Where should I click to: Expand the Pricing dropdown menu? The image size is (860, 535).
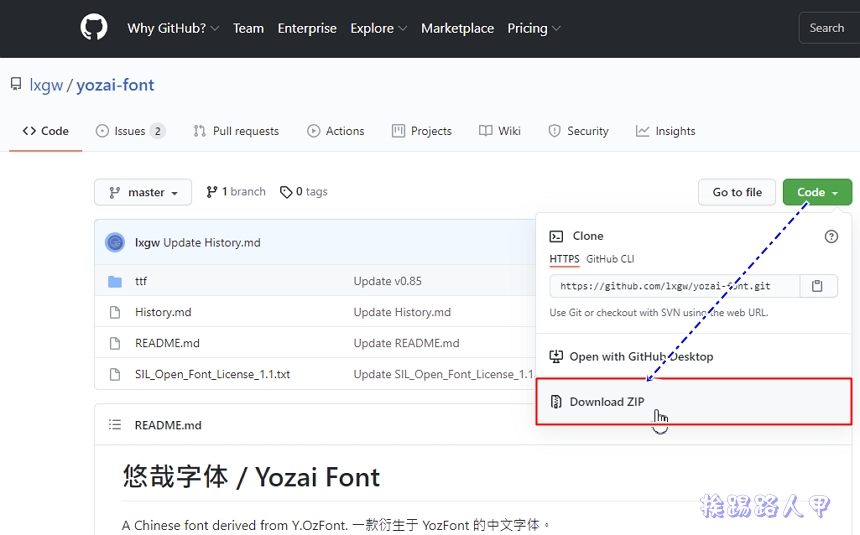click(534, 28)
